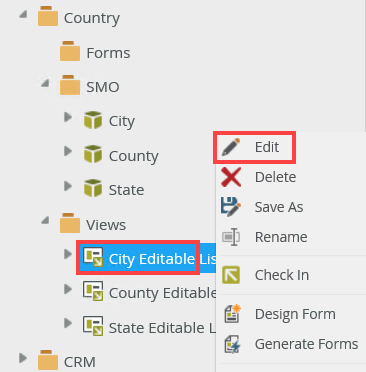
Task: Click the pencil icon next to Edit
Action: pyautogui.click(x=231, y=147)
